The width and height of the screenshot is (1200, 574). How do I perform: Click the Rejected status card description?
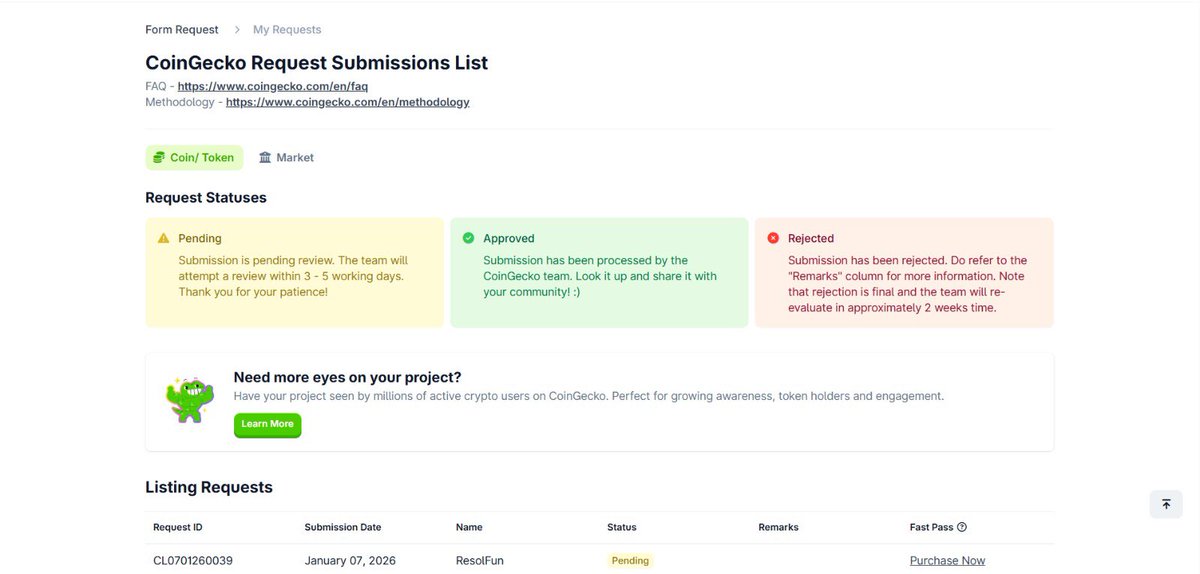[x=907, y=284]
